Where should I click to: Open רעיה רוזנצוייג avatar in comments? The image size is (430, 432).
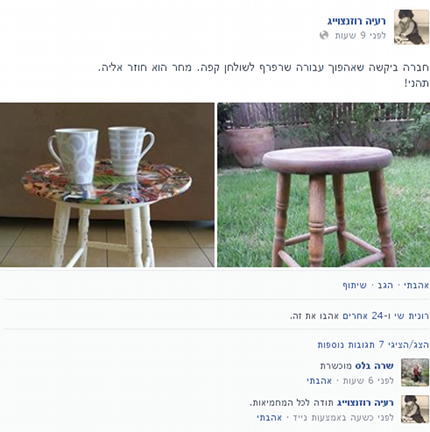[415, 409]
